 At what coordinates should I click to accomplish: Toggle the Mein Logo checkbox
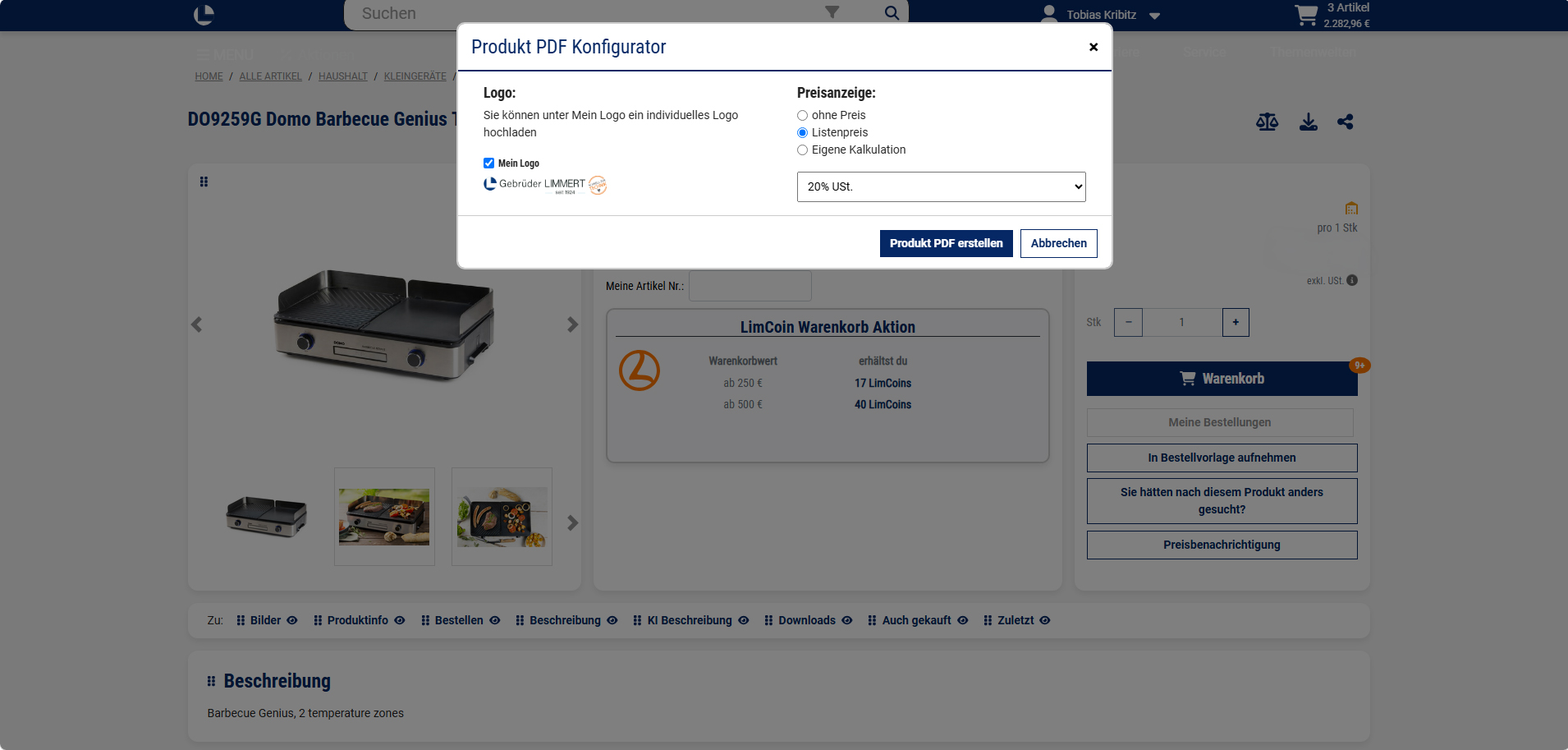(x=488, y=163)
